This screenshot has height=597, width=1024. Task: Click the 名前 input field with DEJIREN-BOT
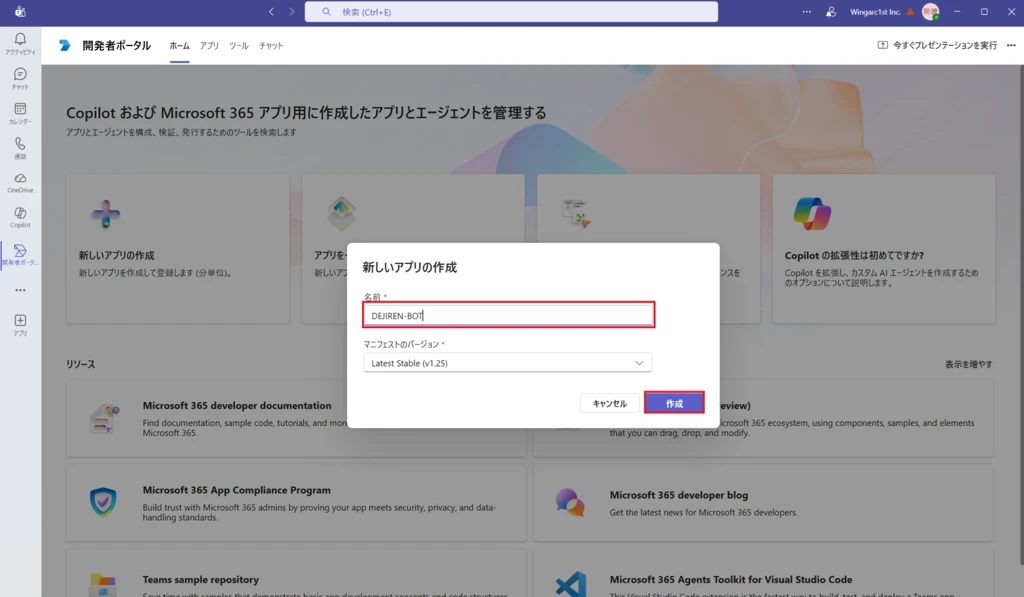click(507, 315)
